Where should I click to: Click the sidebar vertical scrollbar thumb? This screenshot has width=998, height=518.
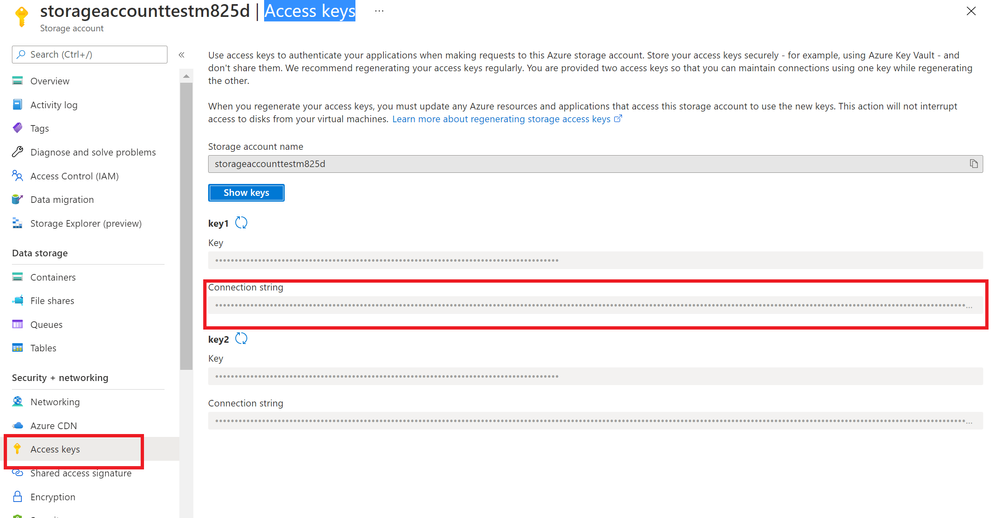[x=186, y=226]
